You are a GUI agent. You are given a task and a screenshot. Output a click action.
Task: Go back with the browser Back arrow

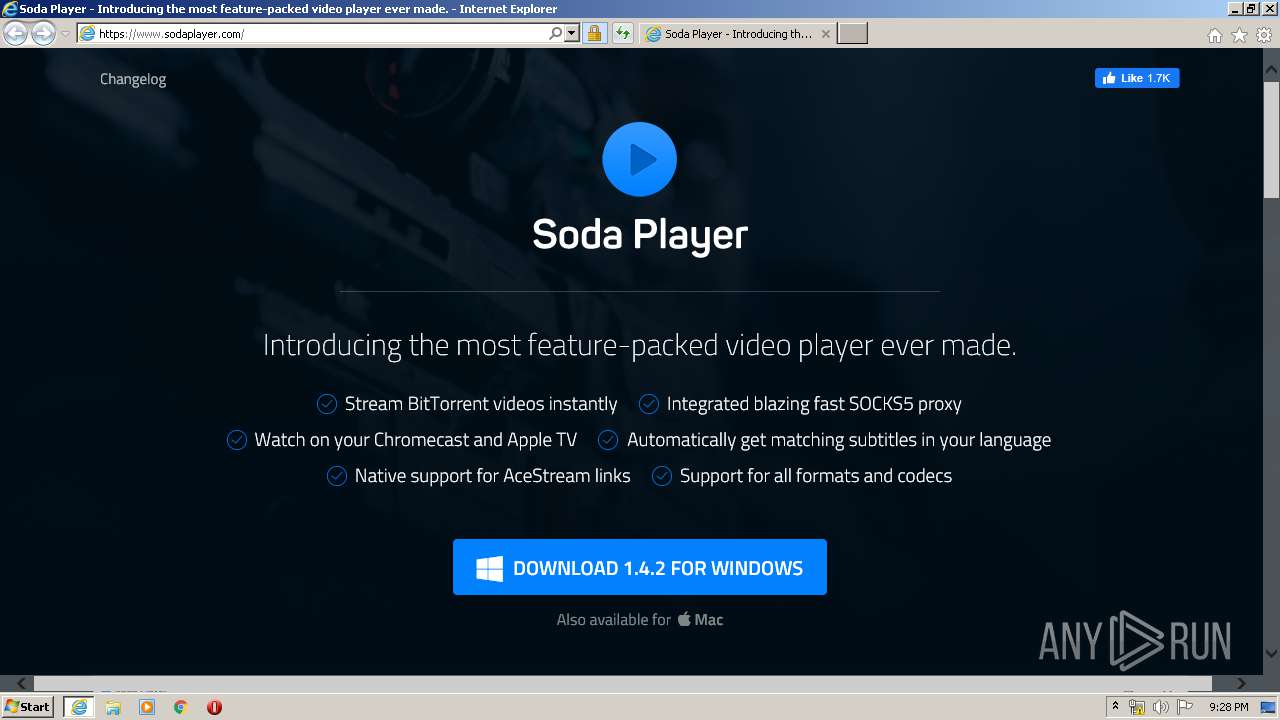[x=15, y=33]
